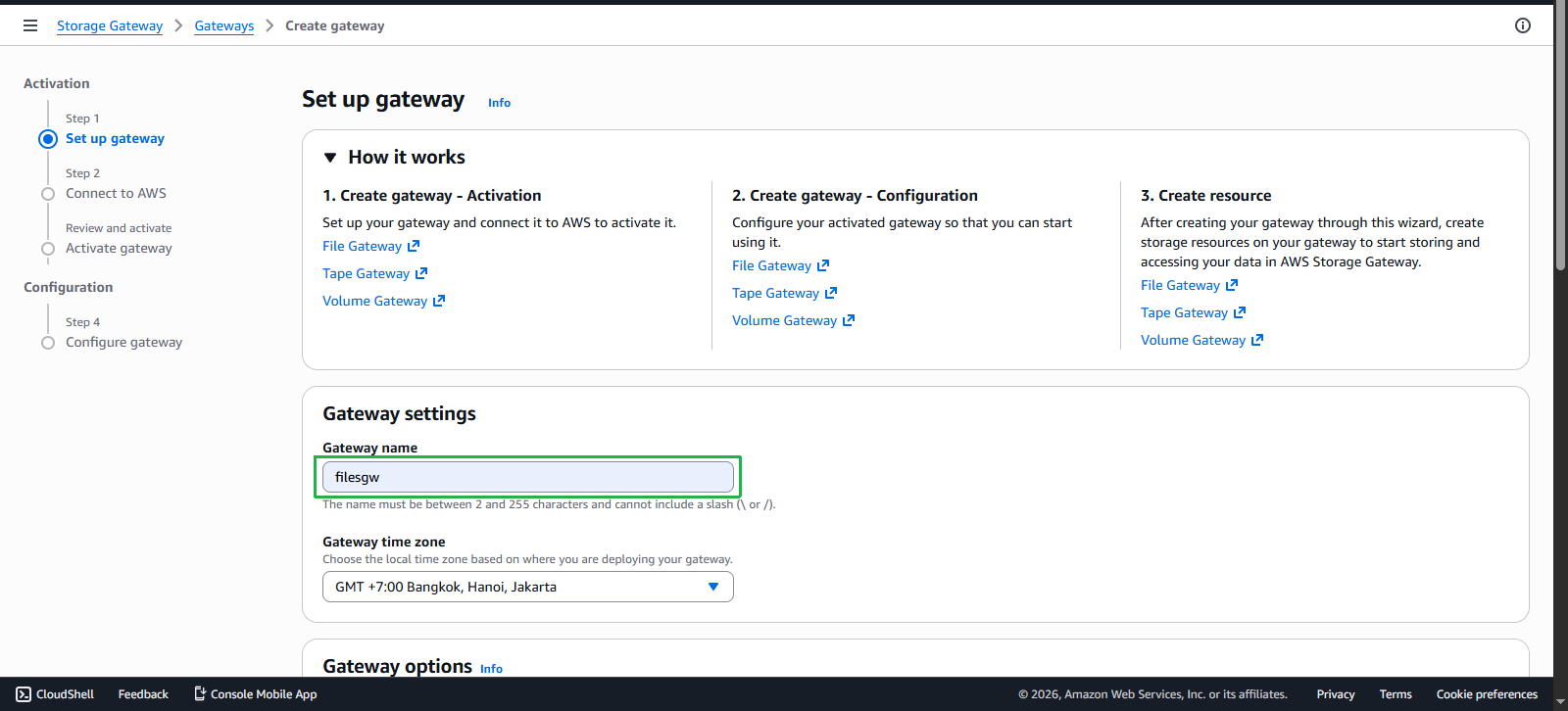The width and height of the screenshot is (1568, 711).
Task: Open Console Mobile App link
Action: [x=256, y=694]
